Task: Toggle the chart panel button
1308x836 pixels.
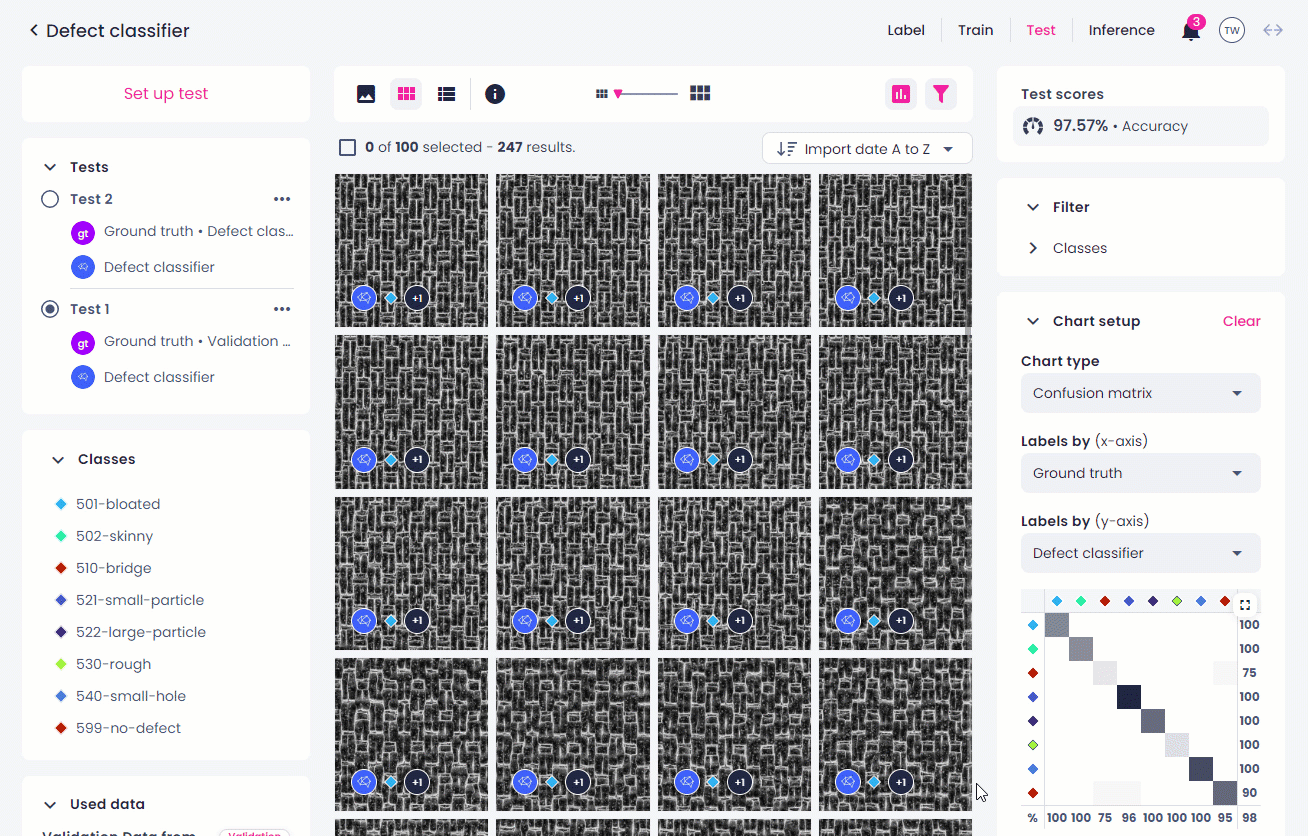Action: coord(901,94)
